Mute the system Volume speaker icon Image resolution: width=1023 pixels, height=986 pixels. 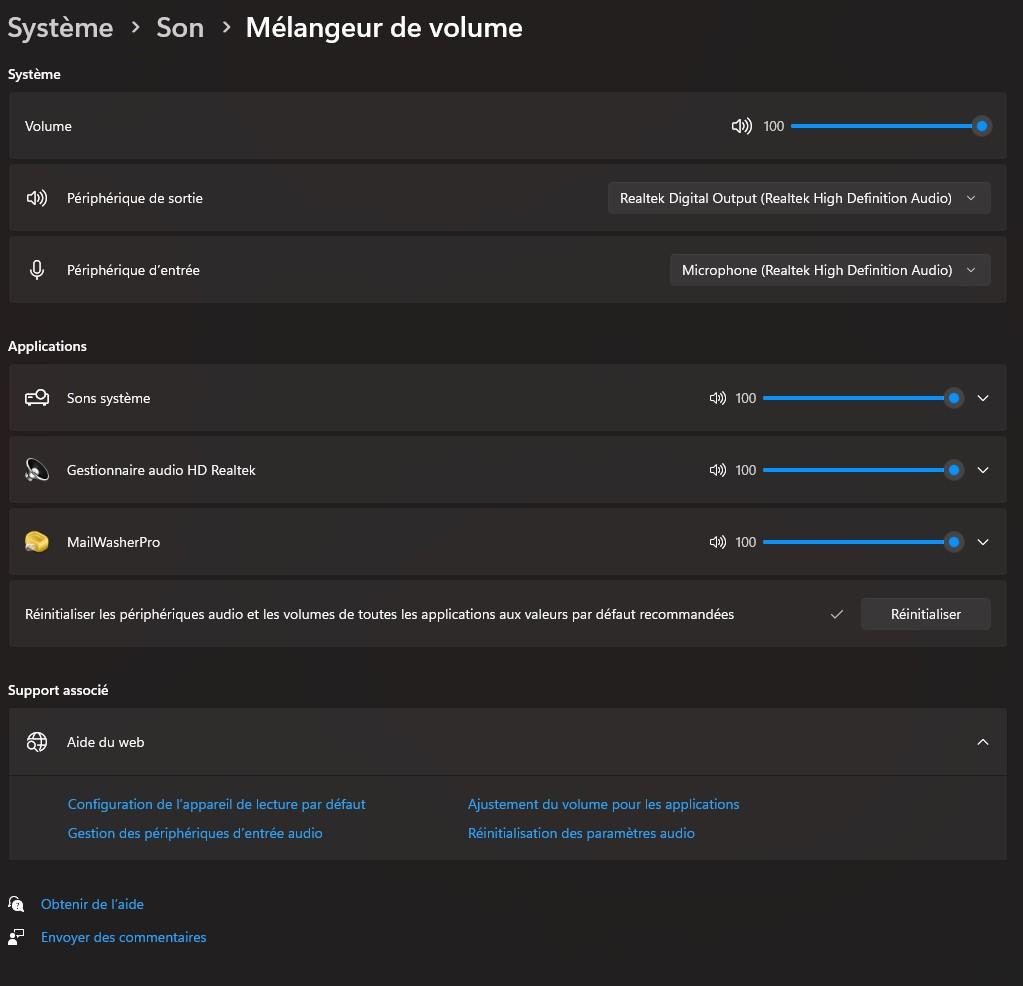pos(742,126)
